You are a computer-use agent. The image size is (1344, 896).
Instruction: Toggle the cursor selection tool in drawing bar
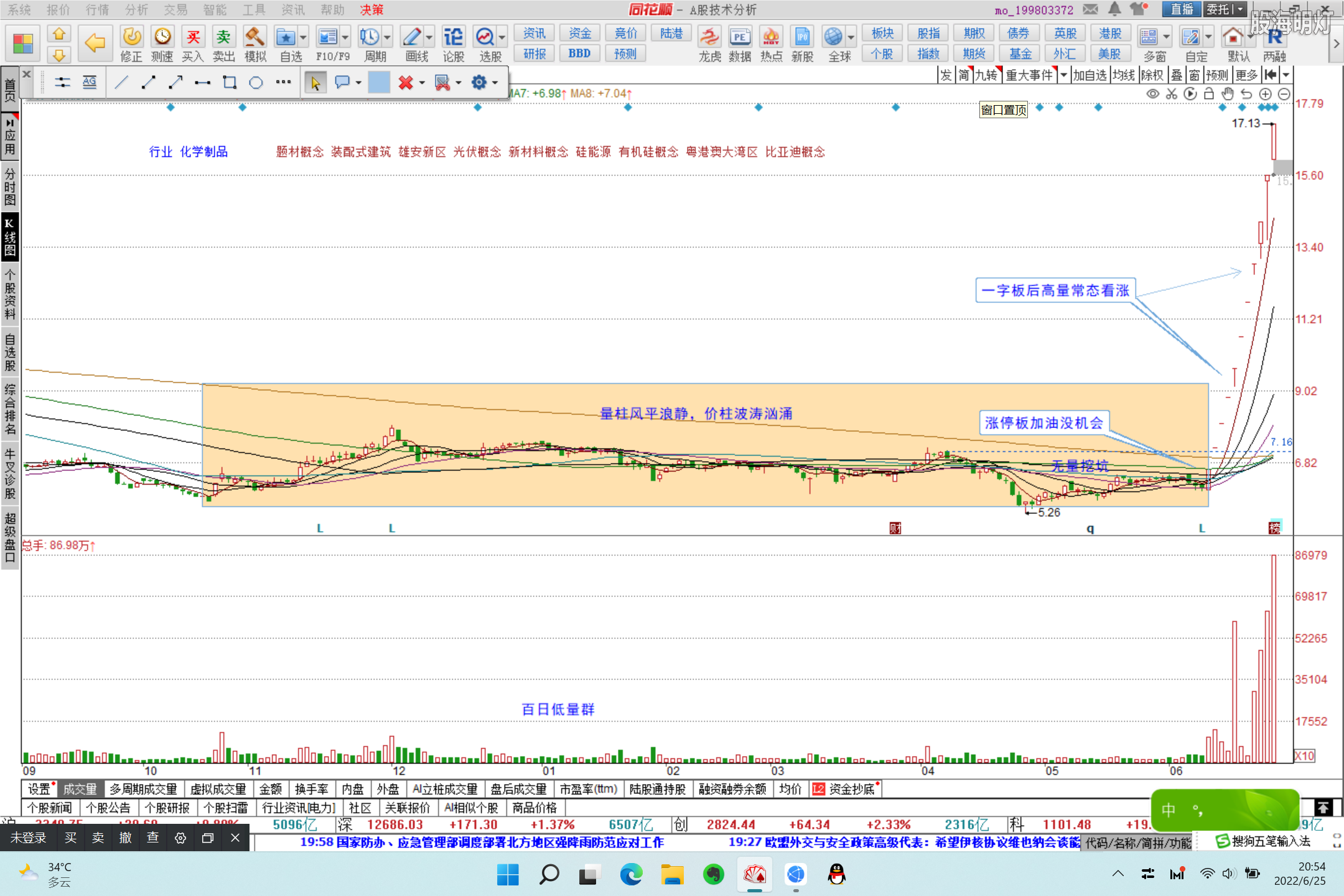315,82
